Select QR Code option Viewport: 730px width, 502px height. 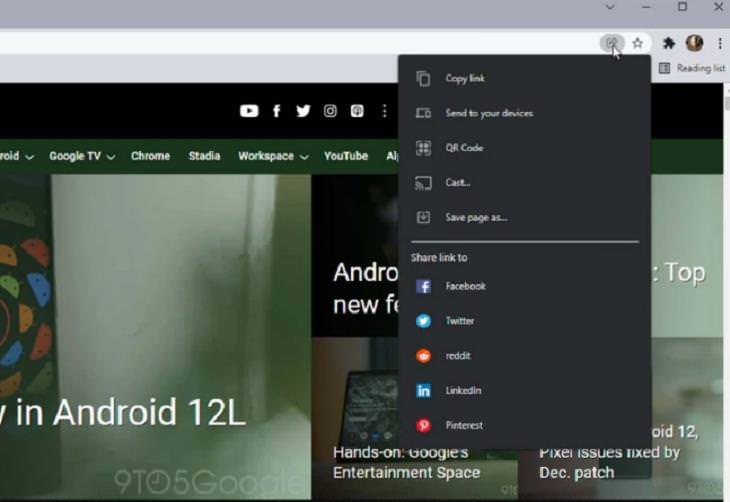click(524, 148)
